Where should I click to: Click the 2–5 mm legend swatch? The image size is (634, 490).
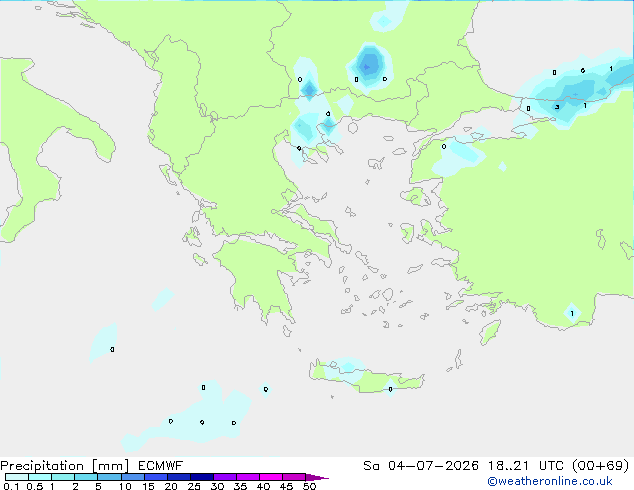coord(86,477)
